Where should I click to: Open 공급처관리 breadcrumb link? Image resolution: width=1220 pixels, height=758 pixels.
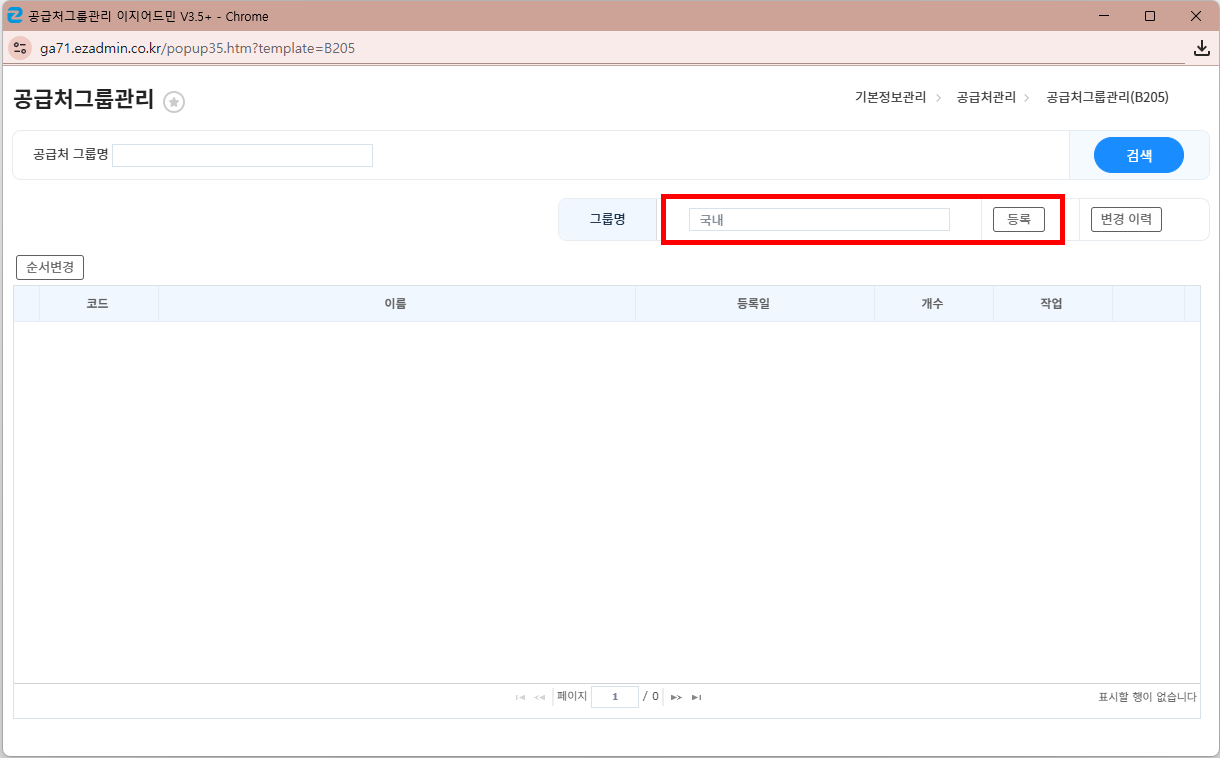click(985, 97)
